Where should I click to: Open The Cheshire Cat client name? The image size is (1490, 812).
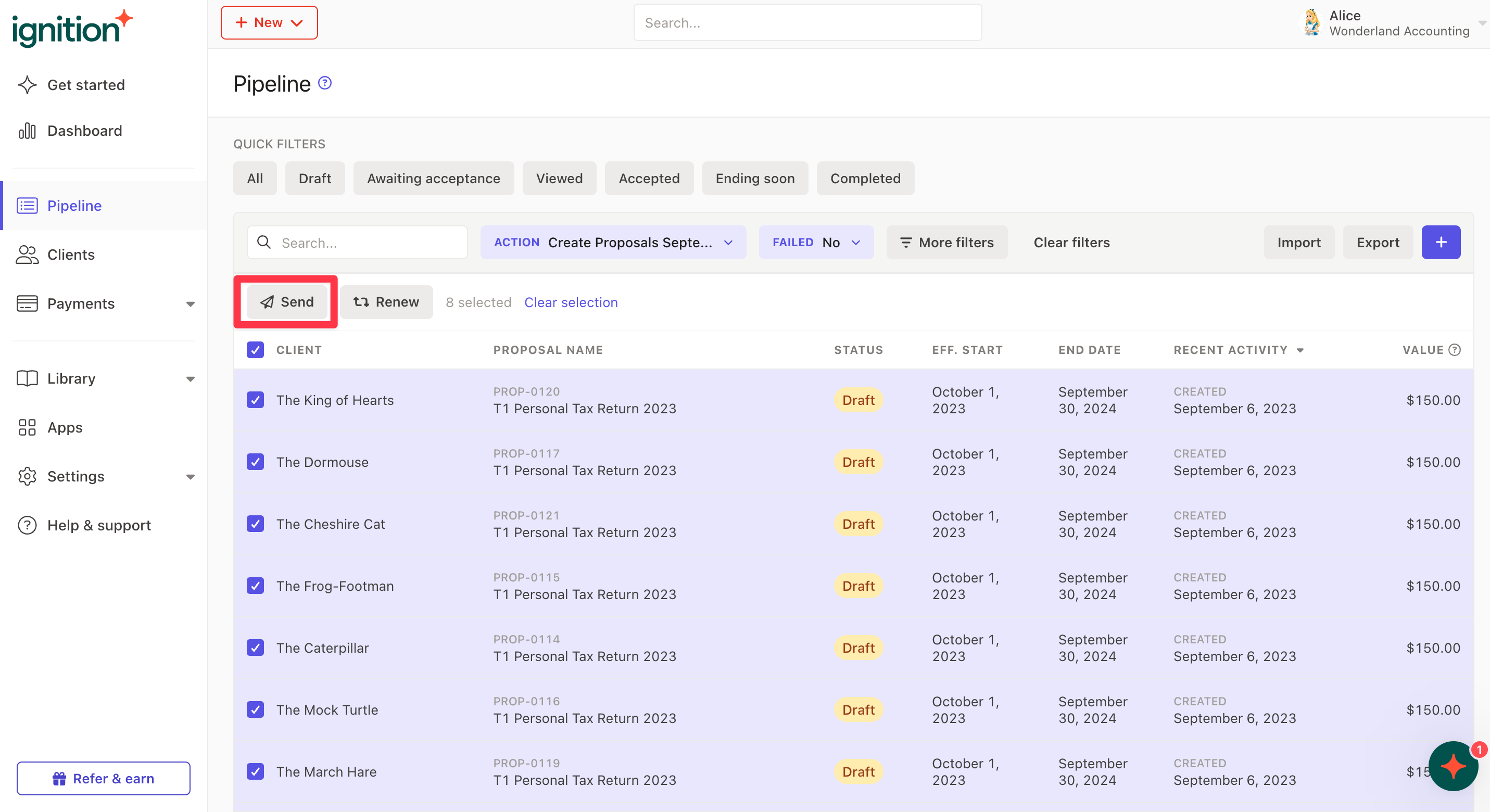coord(330,524)
